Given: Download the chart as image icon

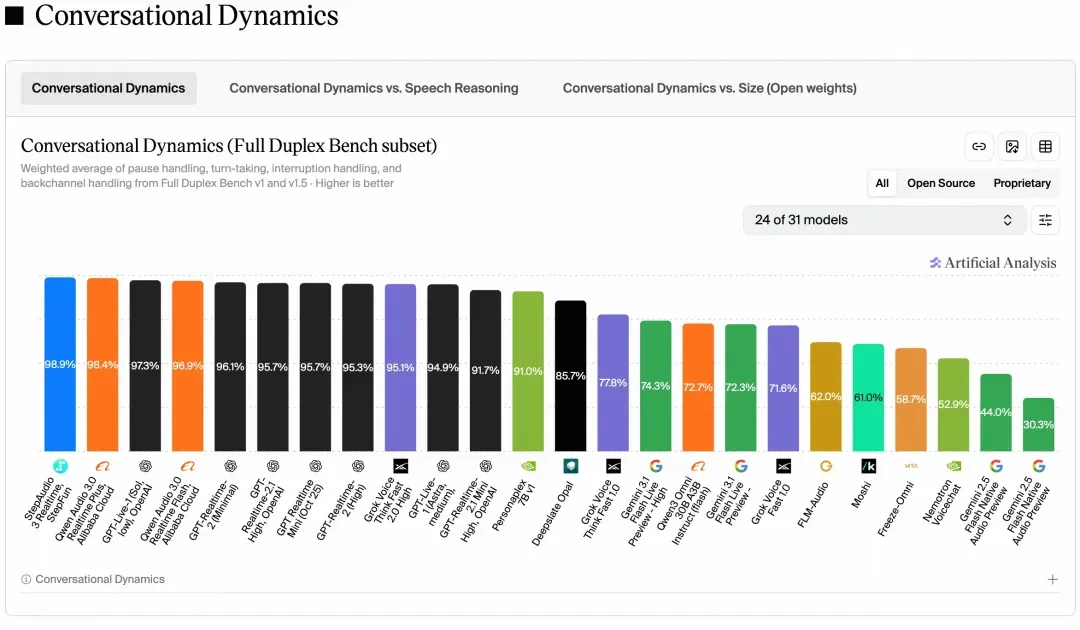Looking at the screenshot, I should click(1012, 147).
